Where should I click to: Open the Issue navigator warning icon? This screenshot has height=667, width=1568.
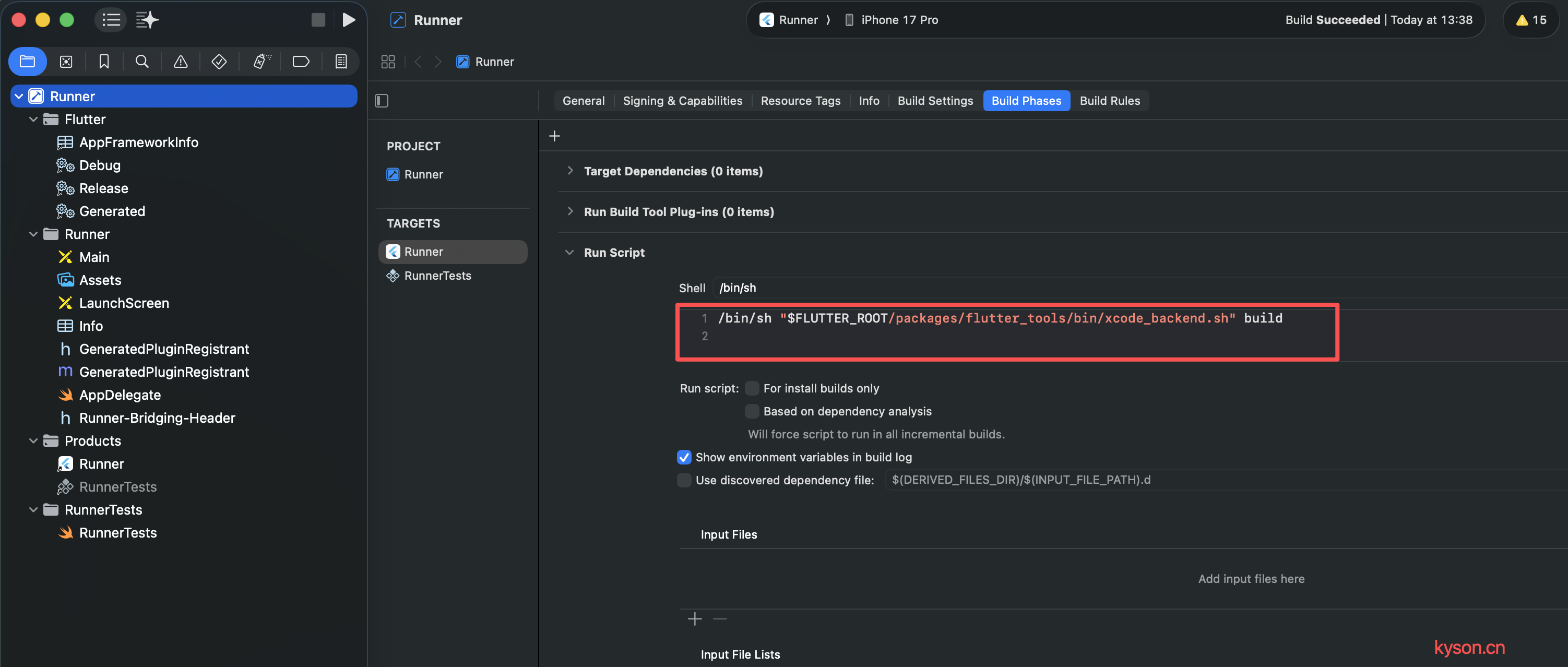coord(180,62)
